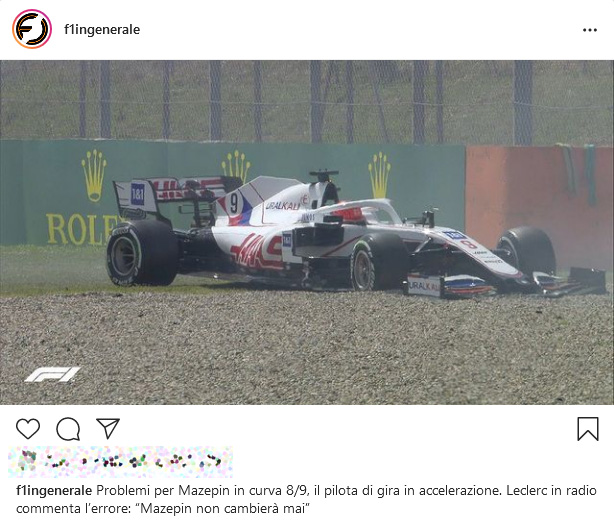Click the car's front wing with Uralkali logo
The image size is (614, 532).
[x=505, y=284]
